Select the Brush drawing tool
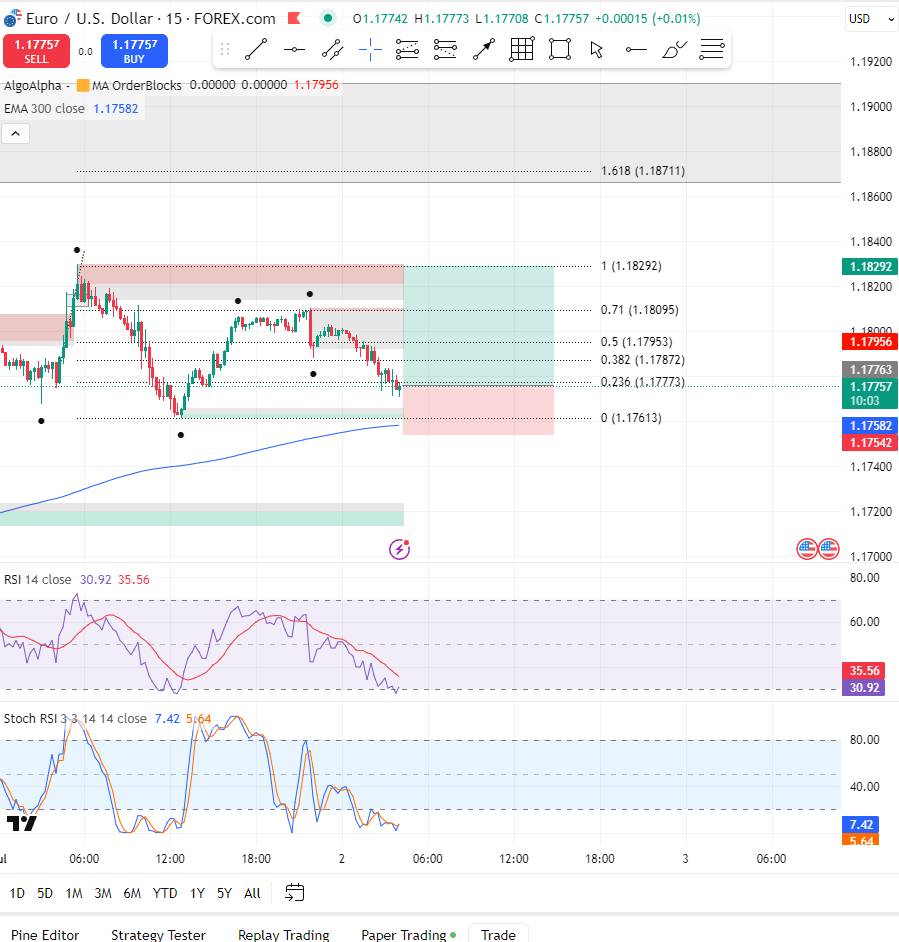 pyautogui.click(x=675, y=49)
